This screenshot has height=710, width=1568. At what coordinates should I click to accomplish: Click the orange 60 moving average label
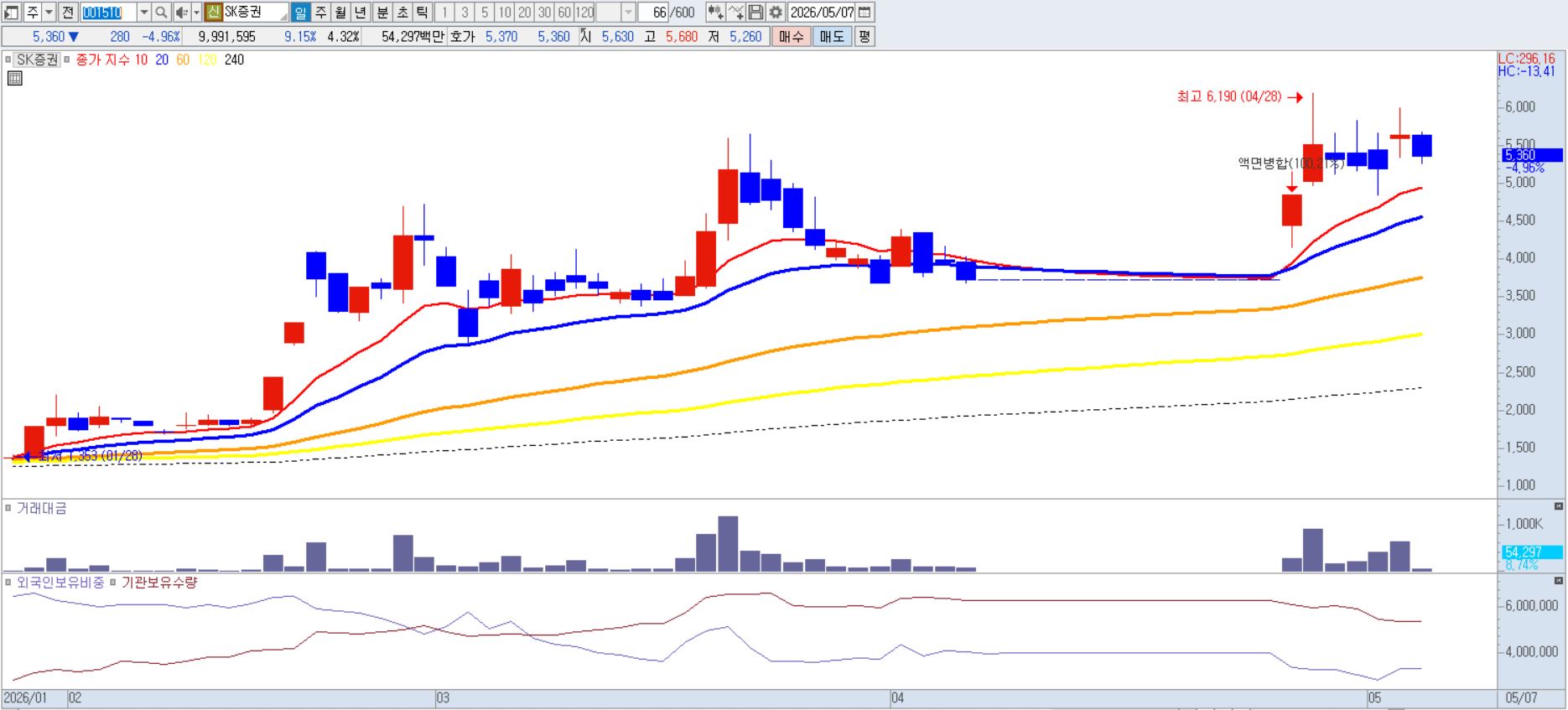point(183,60)
